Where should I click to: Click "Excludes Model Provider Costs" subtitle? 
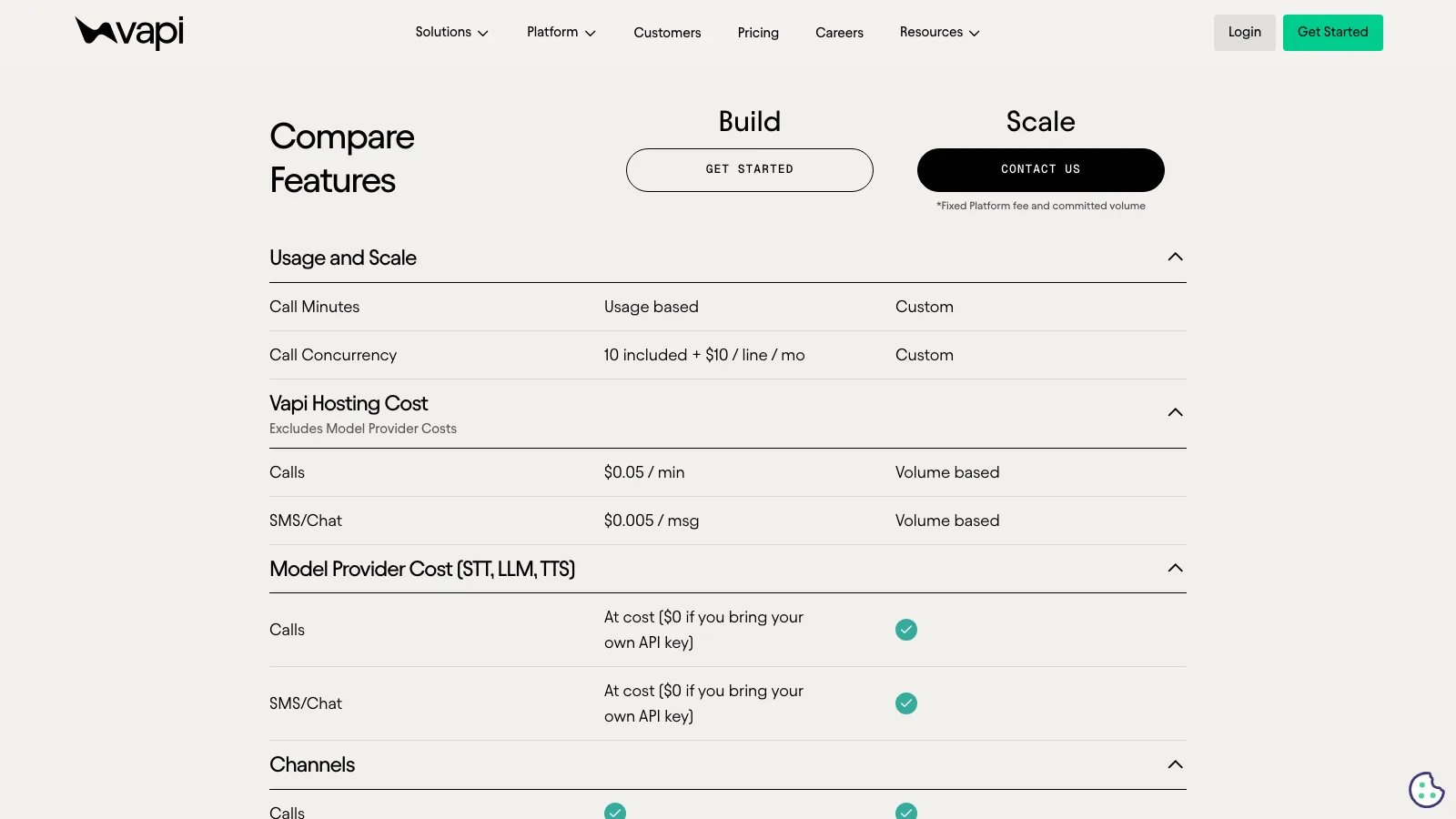click(363, 429)
